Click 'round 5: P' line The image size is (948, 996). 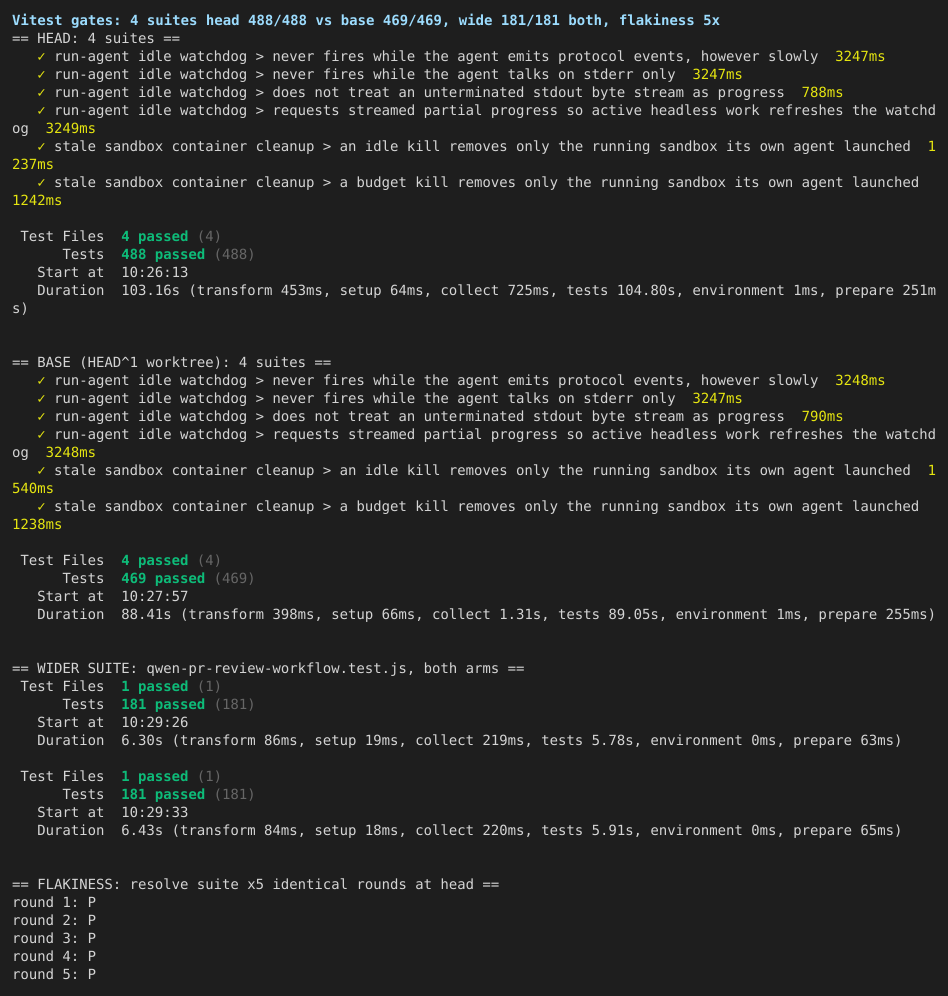(x=54, y=974)
